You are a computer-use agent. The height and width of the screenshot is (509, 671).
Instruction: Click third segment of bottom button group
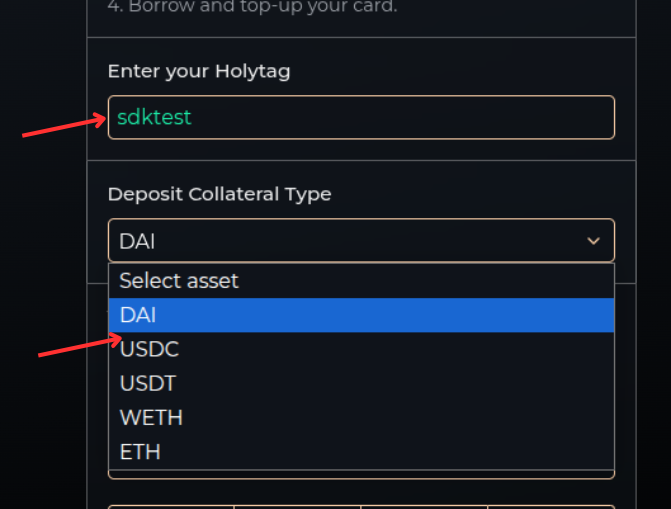424,507
